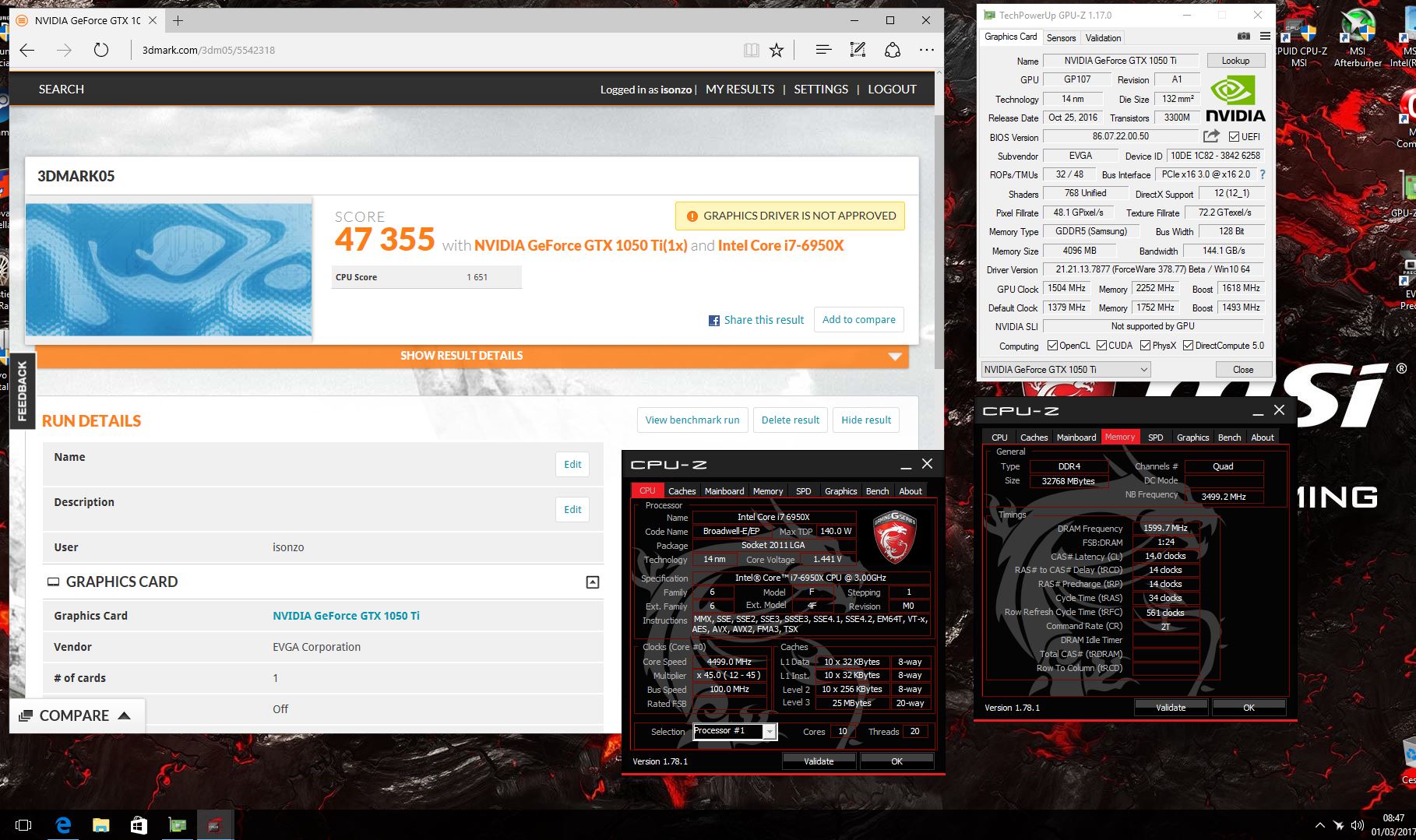
Task: Collapse the Graphics Card section
Action: click(593, 582)
